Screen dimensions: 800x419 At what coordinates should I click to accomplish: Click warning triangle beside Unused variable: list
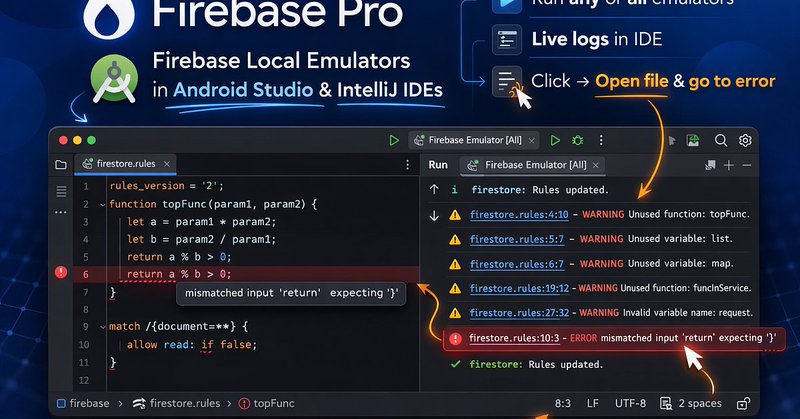click(x=455, y=239)
